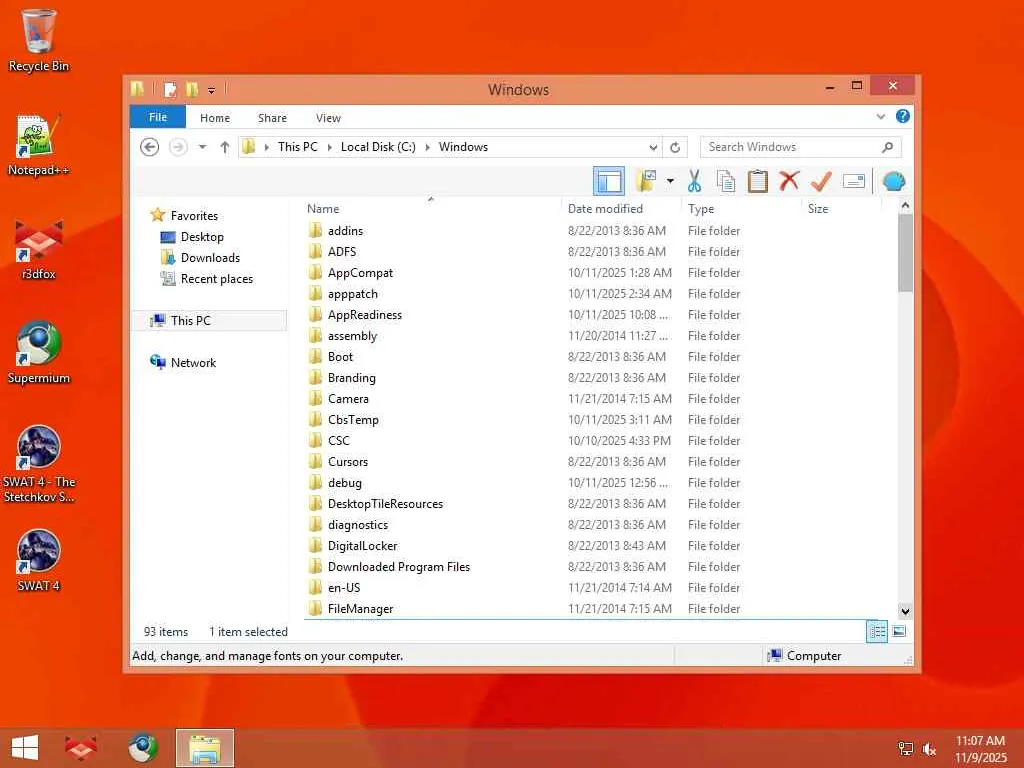Click the vertical scrollbar up arrow
The image size is (1024, 768).
point(905,205)
